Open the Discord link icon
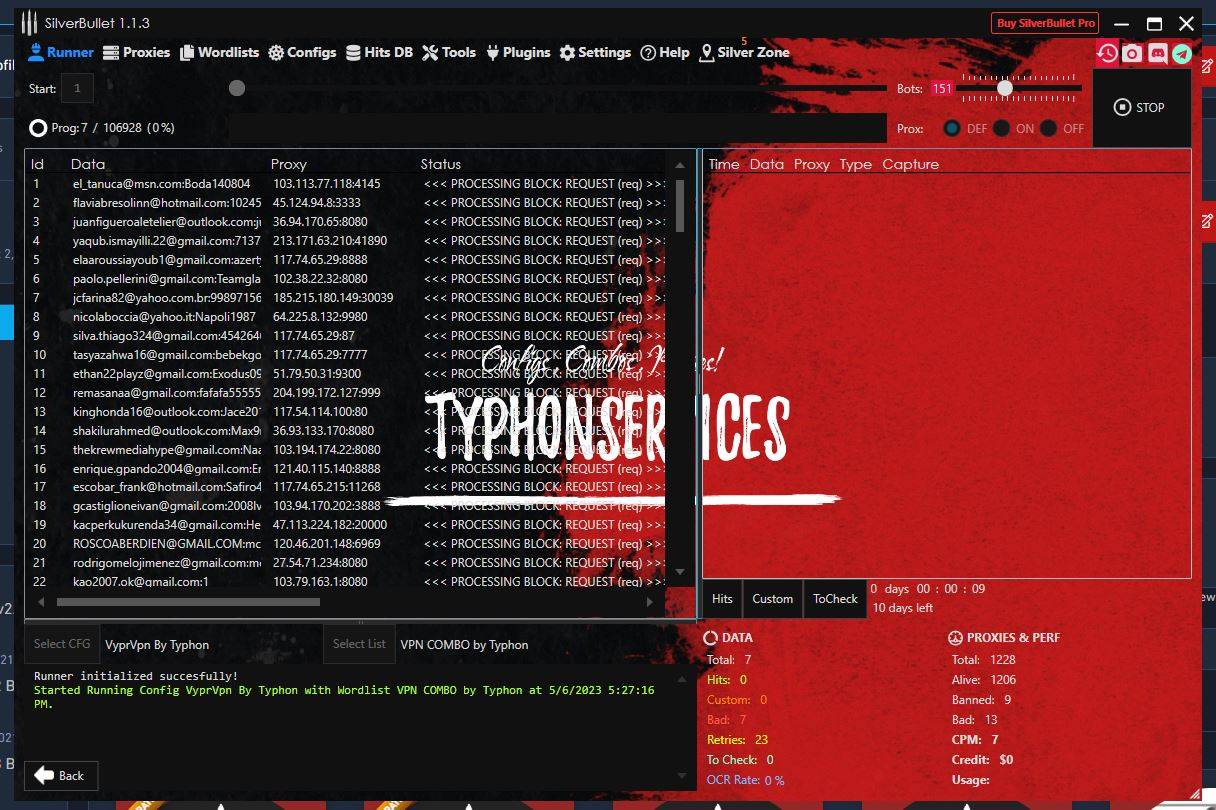 pos(1157,54)
